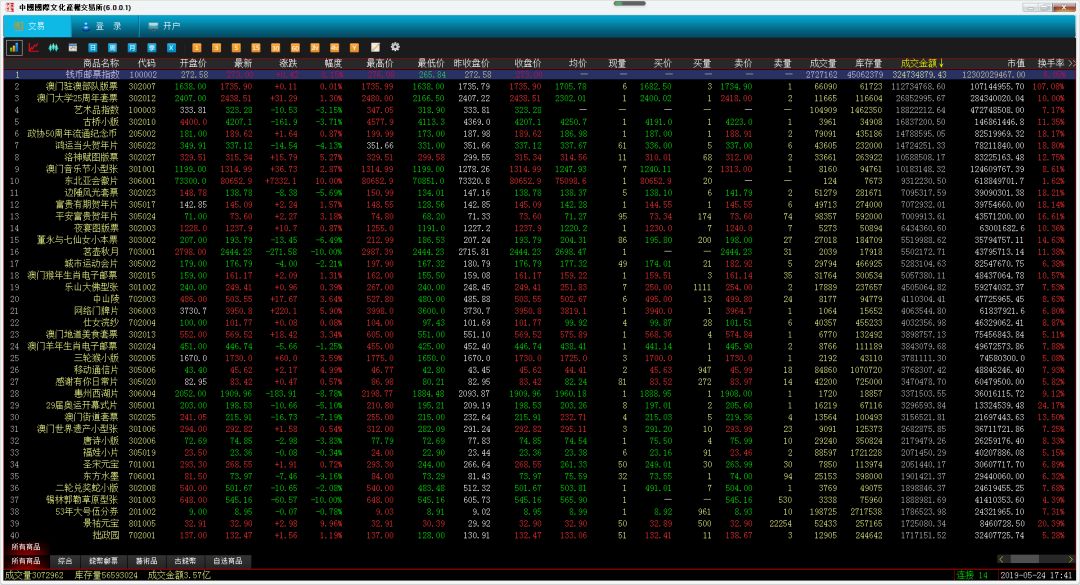This screenshot has width=1080, height=585.
Task: Choose the orange Y interval icon
Action: (354, 48)
